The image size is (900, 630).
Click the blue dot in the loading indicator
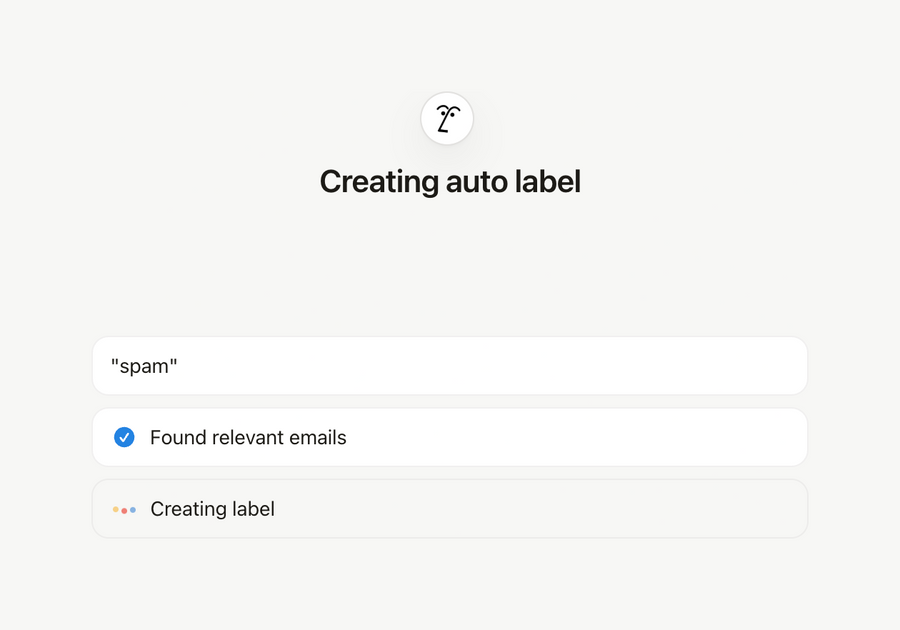pyautogui.click(x=133, y=510)
